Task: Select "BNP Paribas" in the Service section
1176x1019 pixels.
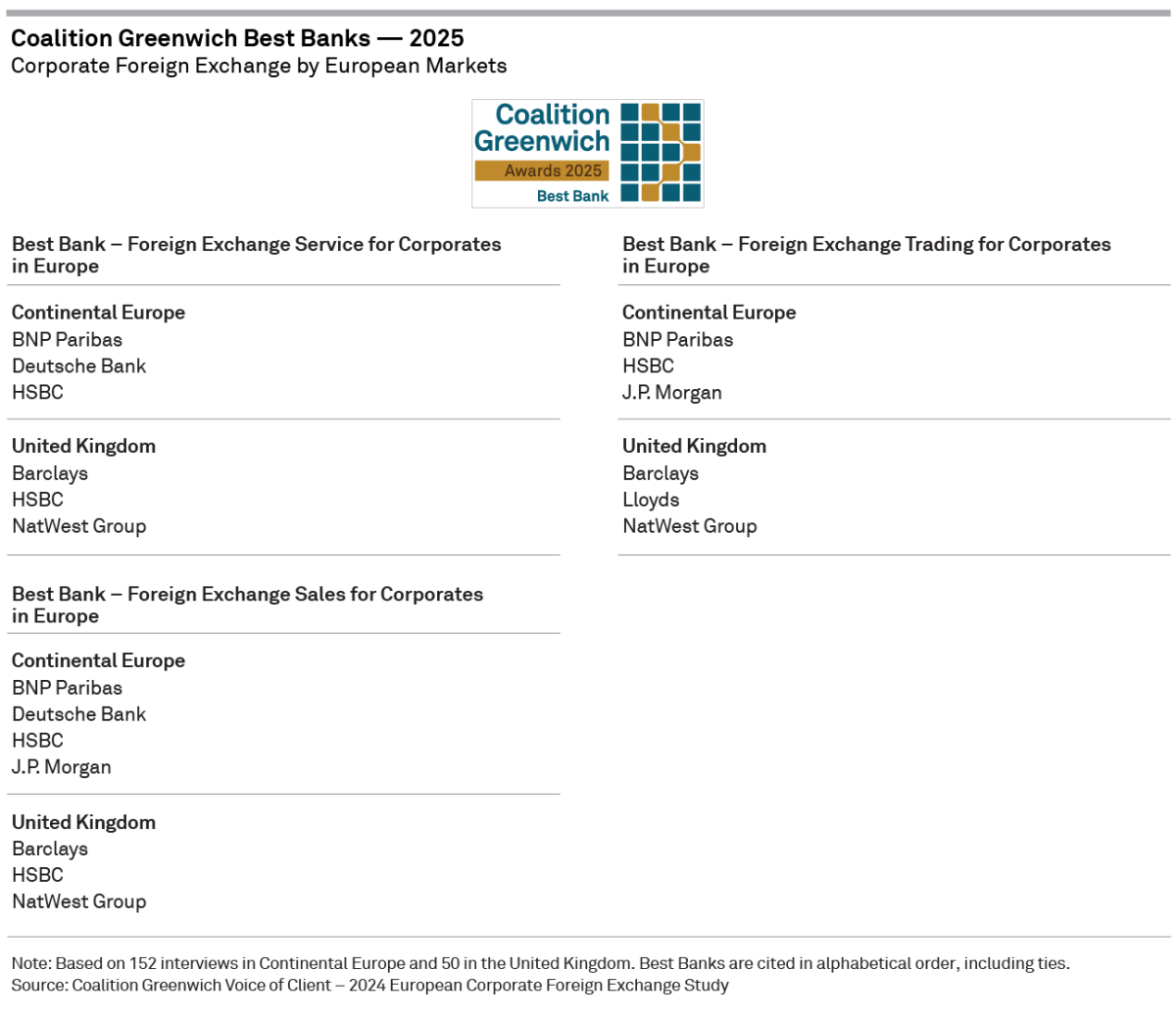Action: [x=67, y=340]
